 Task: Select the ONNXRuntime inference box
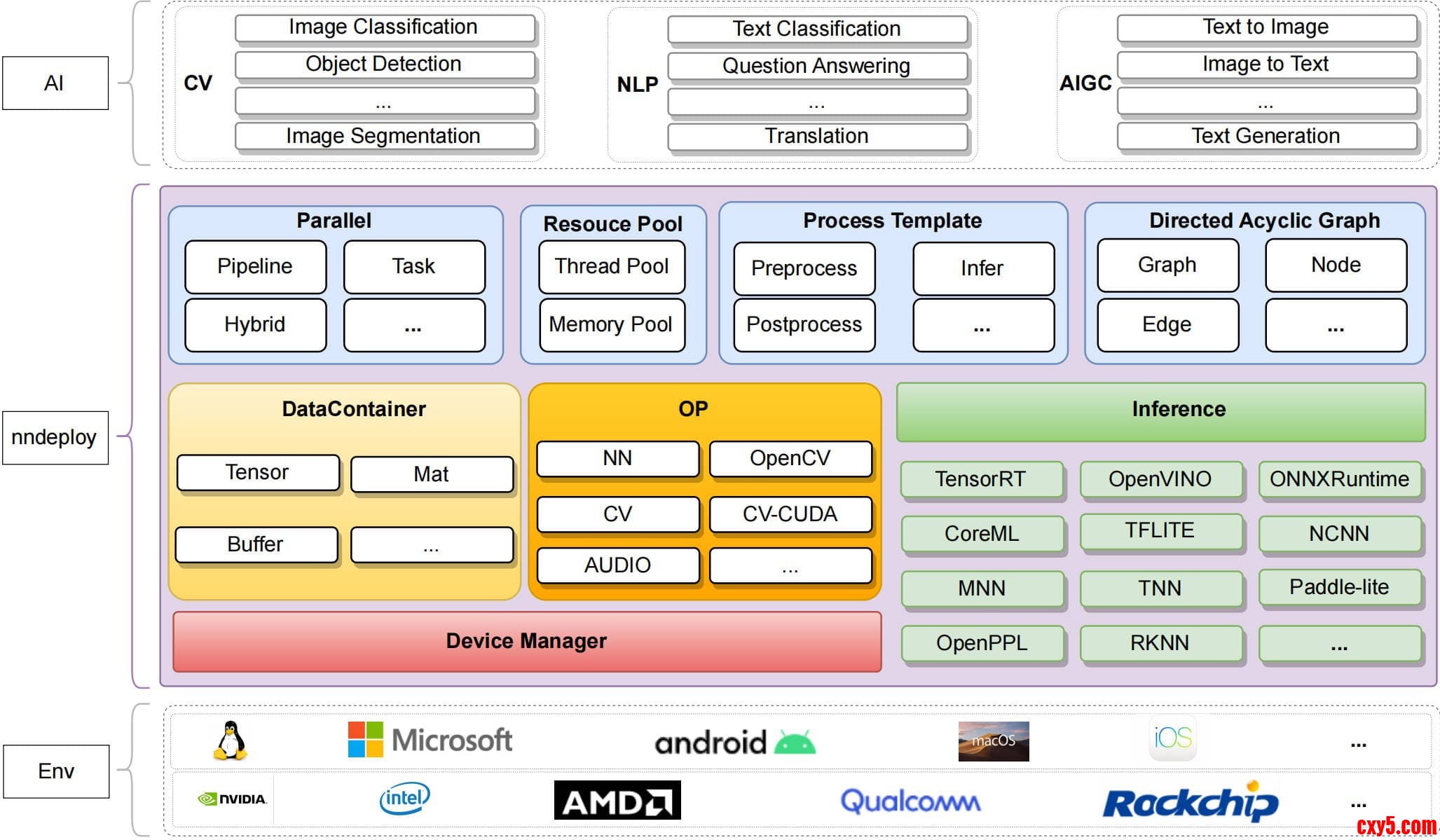point(1339,479)
